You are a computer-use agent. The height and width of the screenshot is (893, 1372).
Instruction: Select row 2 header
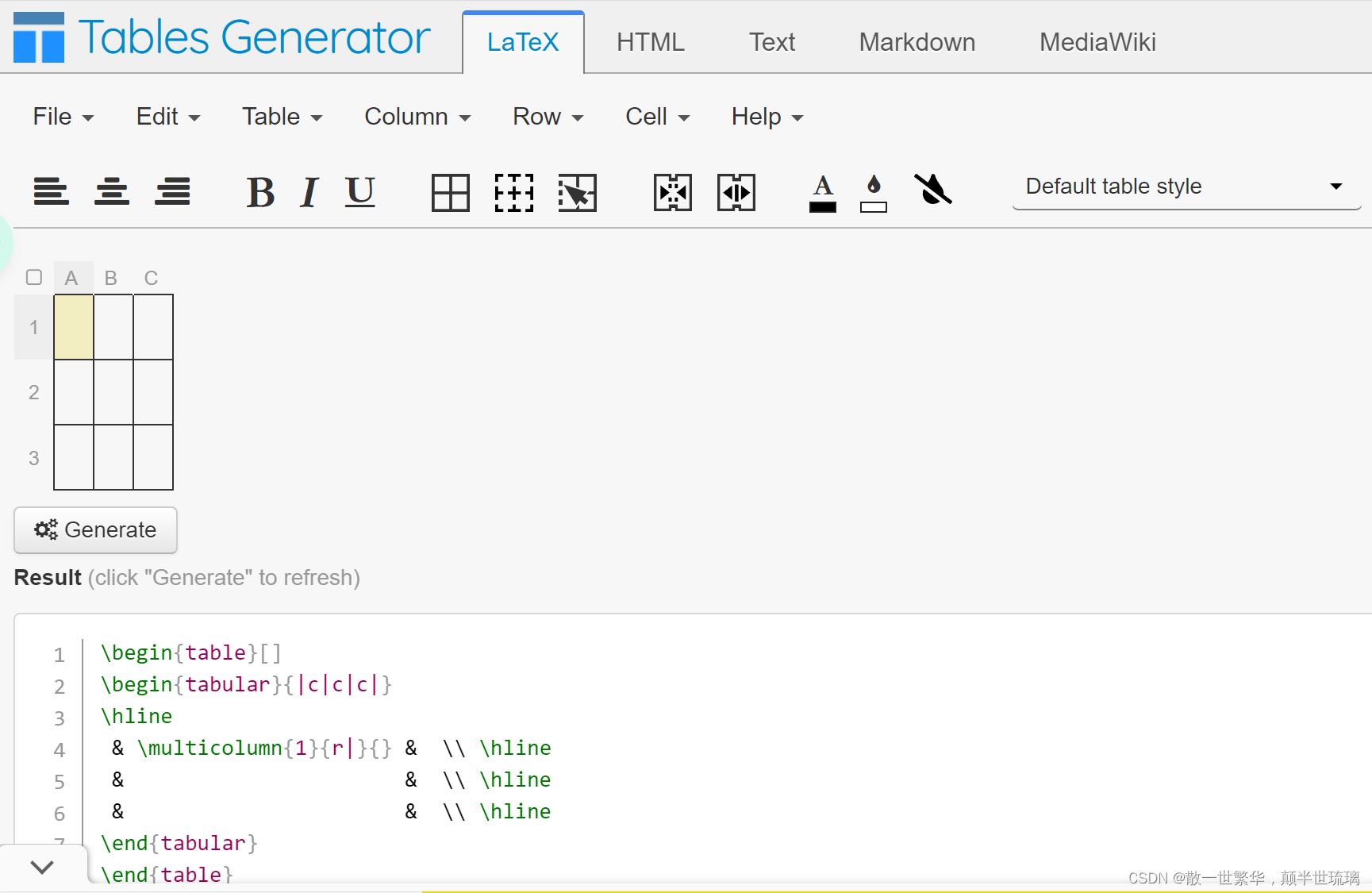[x=34, y=392]
